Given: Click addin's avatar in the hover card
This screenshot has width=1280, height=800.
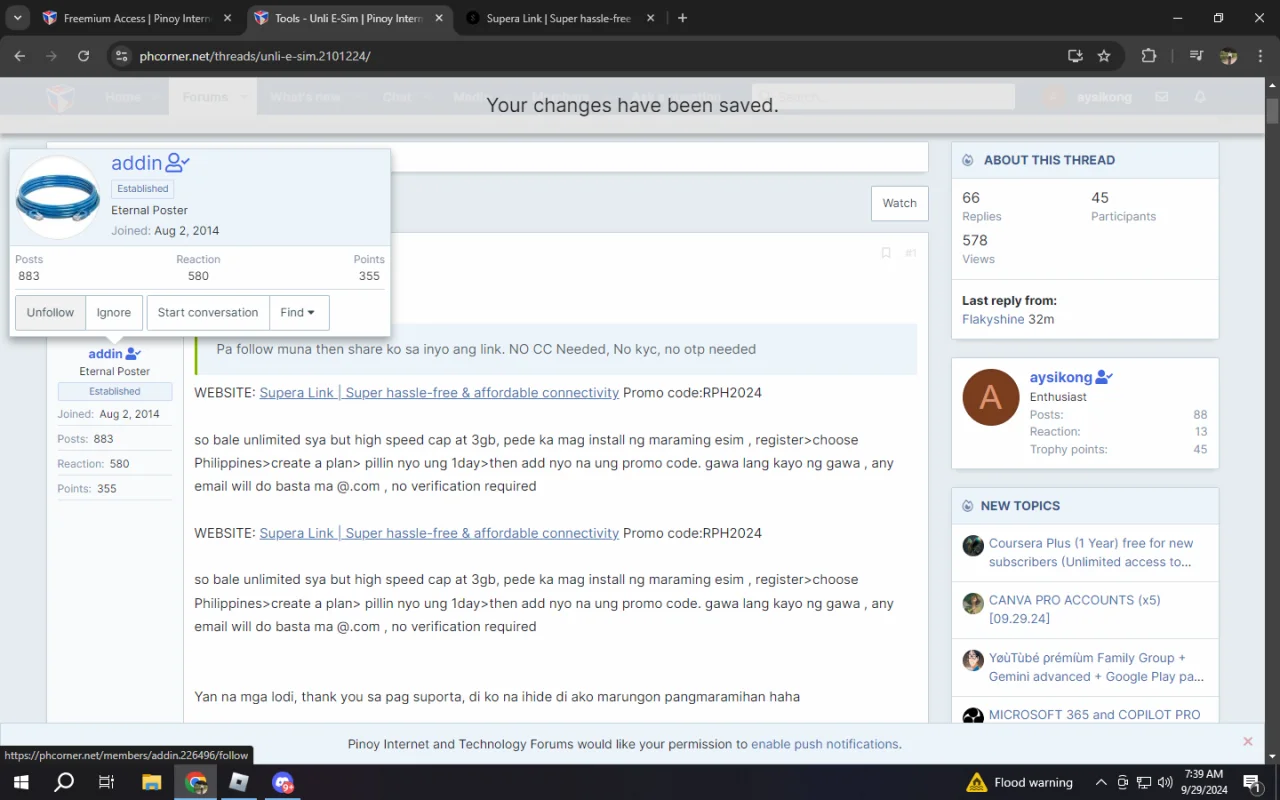Looking at the screenshot, I should click(x=58, y=198).
